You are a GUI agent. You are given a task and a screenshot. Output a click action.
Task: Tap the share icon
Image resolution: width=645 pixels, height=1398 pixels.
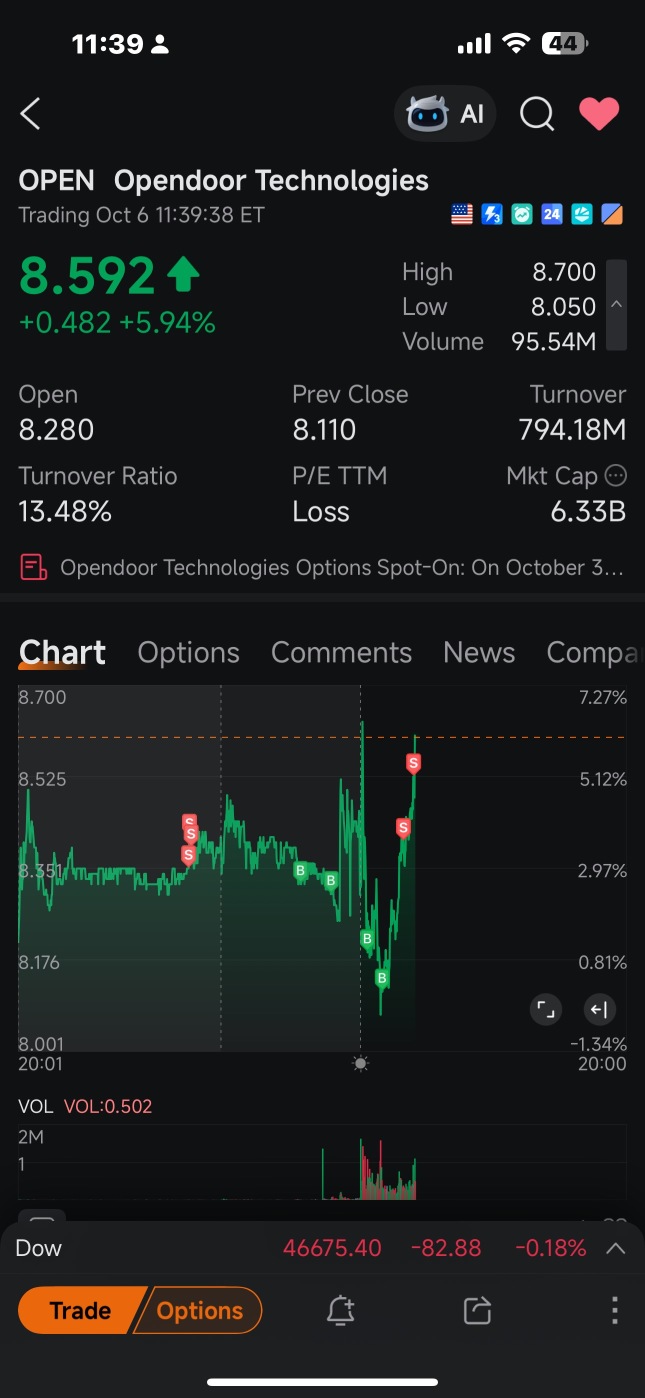(477, 1310)
